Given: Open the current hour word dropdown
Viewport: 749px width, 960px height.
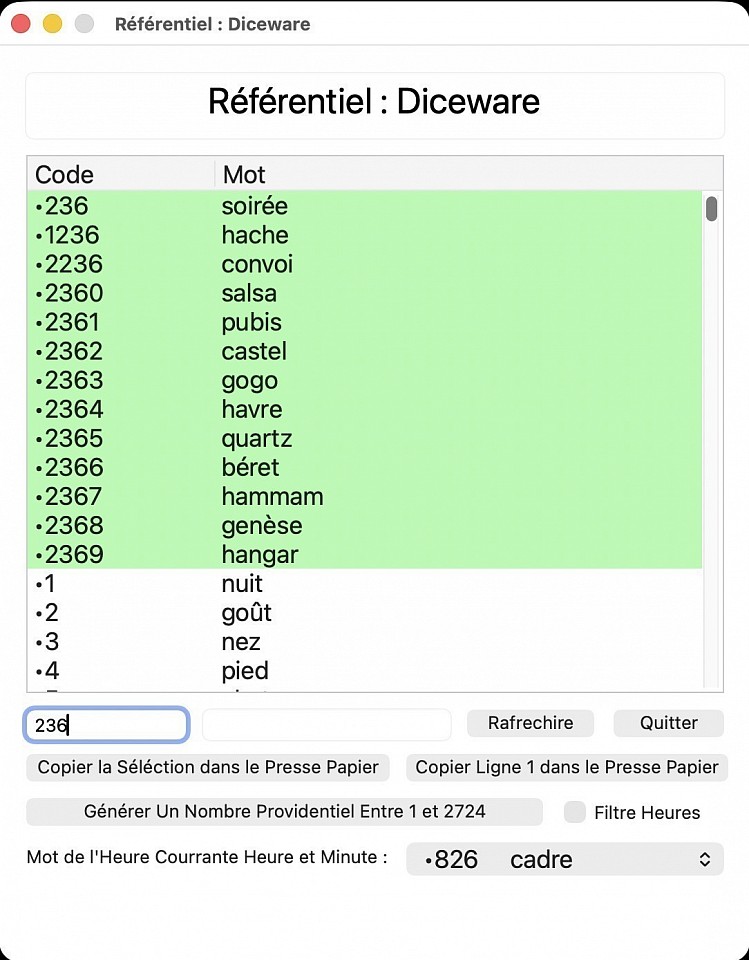Looking at the screenshot, I should (564, 859).
